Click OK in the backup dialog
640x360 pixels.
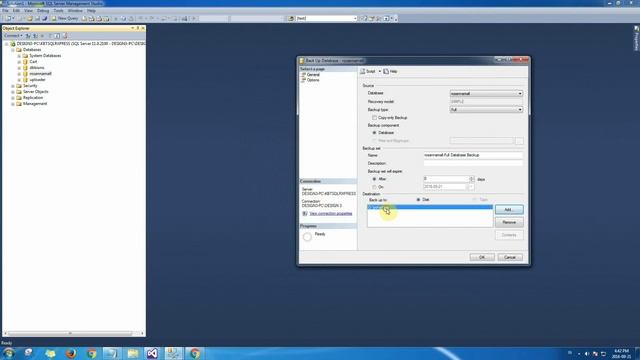coord(482,257)
